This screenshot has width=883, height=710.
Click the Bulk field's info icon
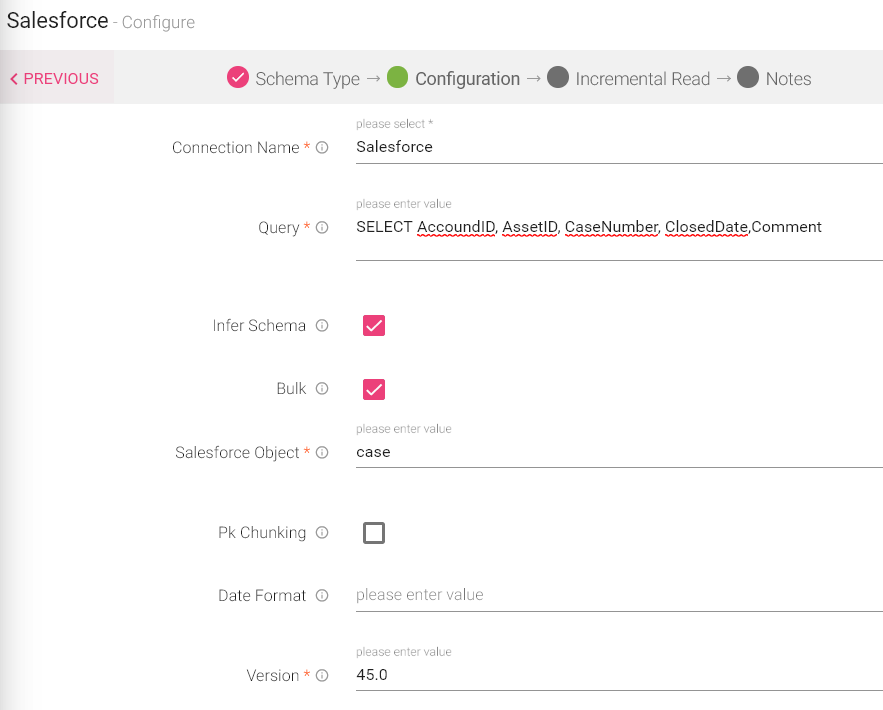(x=321, y=389)
